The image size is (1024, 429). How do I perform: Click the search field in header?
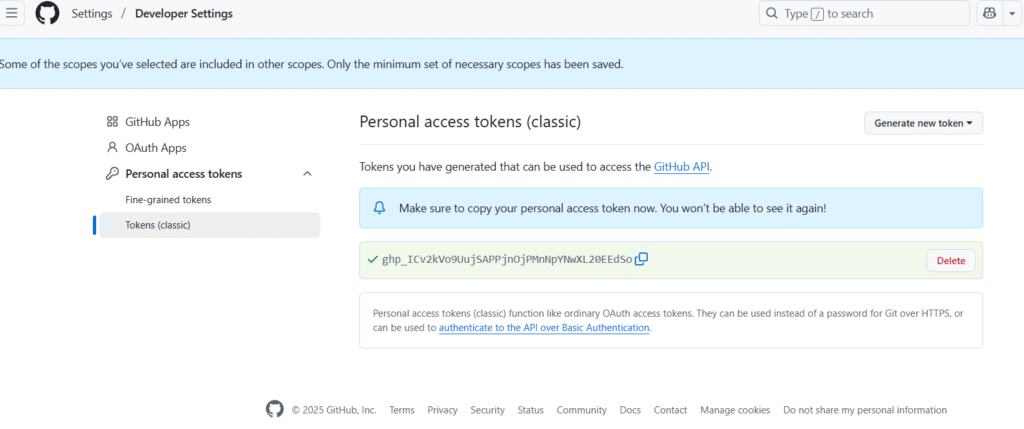click(864, 14)
